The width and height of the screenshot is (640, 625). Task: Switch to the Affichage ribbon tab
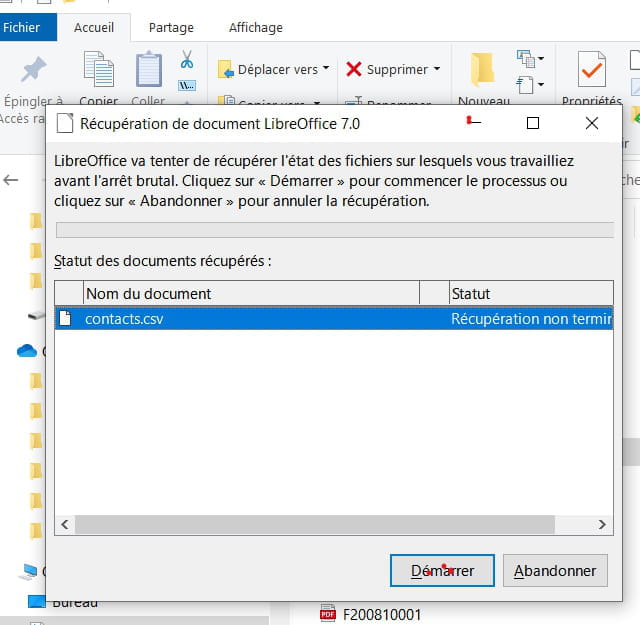click(256, 27)
